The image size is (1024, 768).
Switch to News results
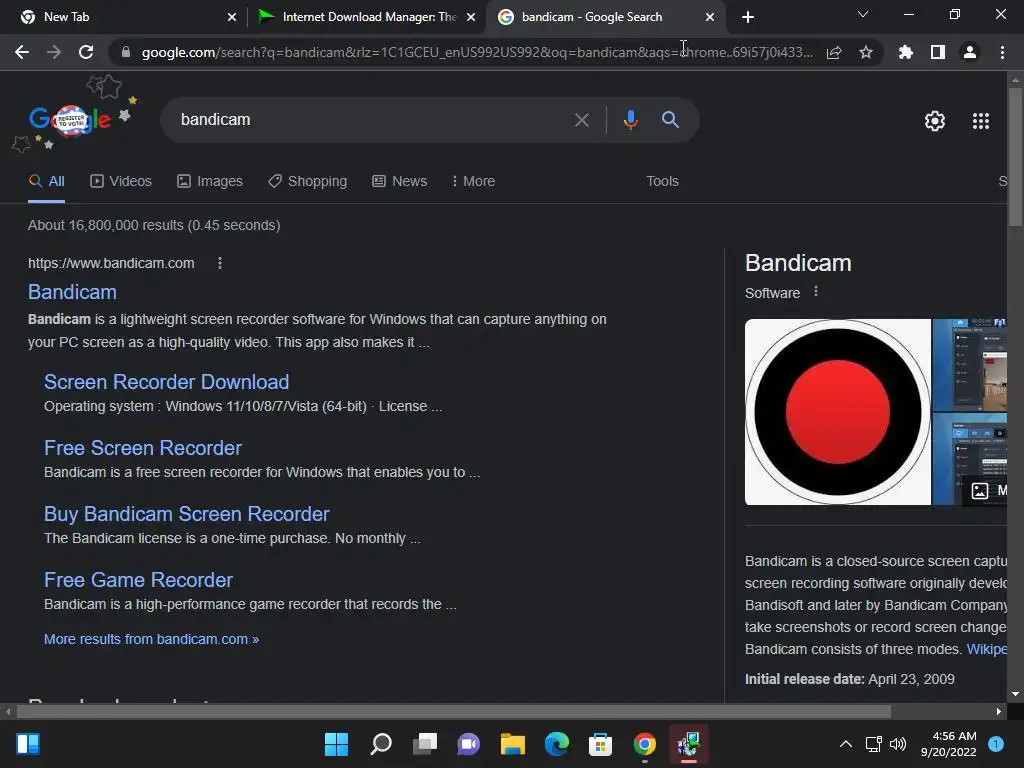point(400,182)
